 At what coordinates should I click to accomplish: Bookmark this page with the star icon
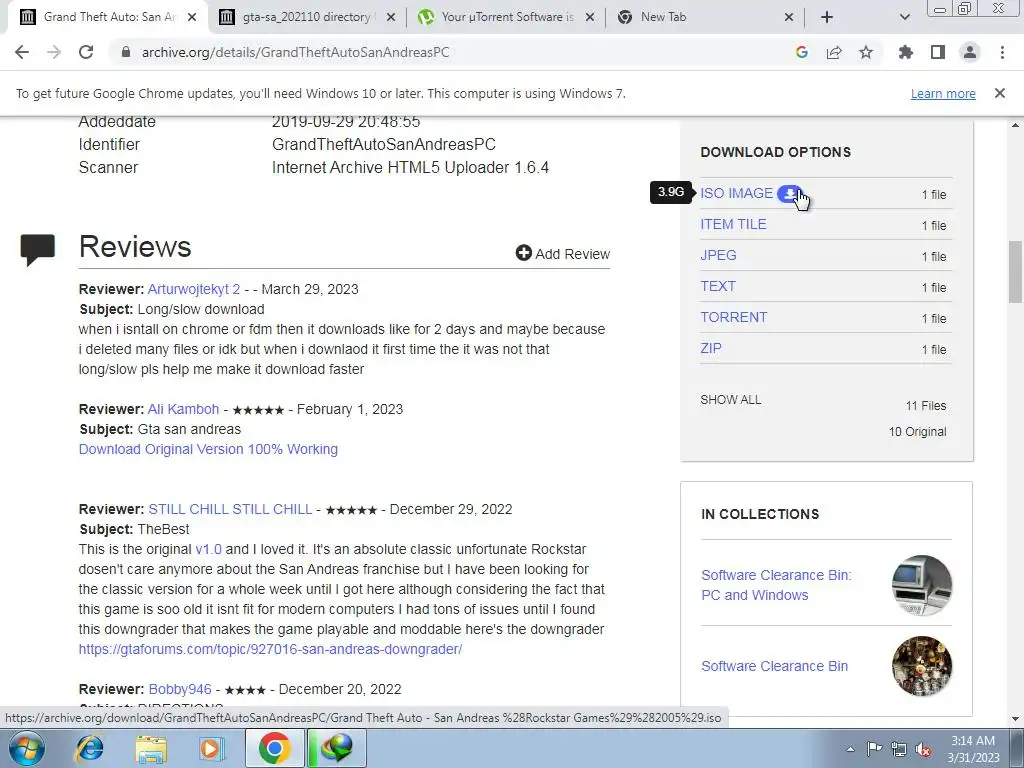pyautogui.click(x=866, y=52)
